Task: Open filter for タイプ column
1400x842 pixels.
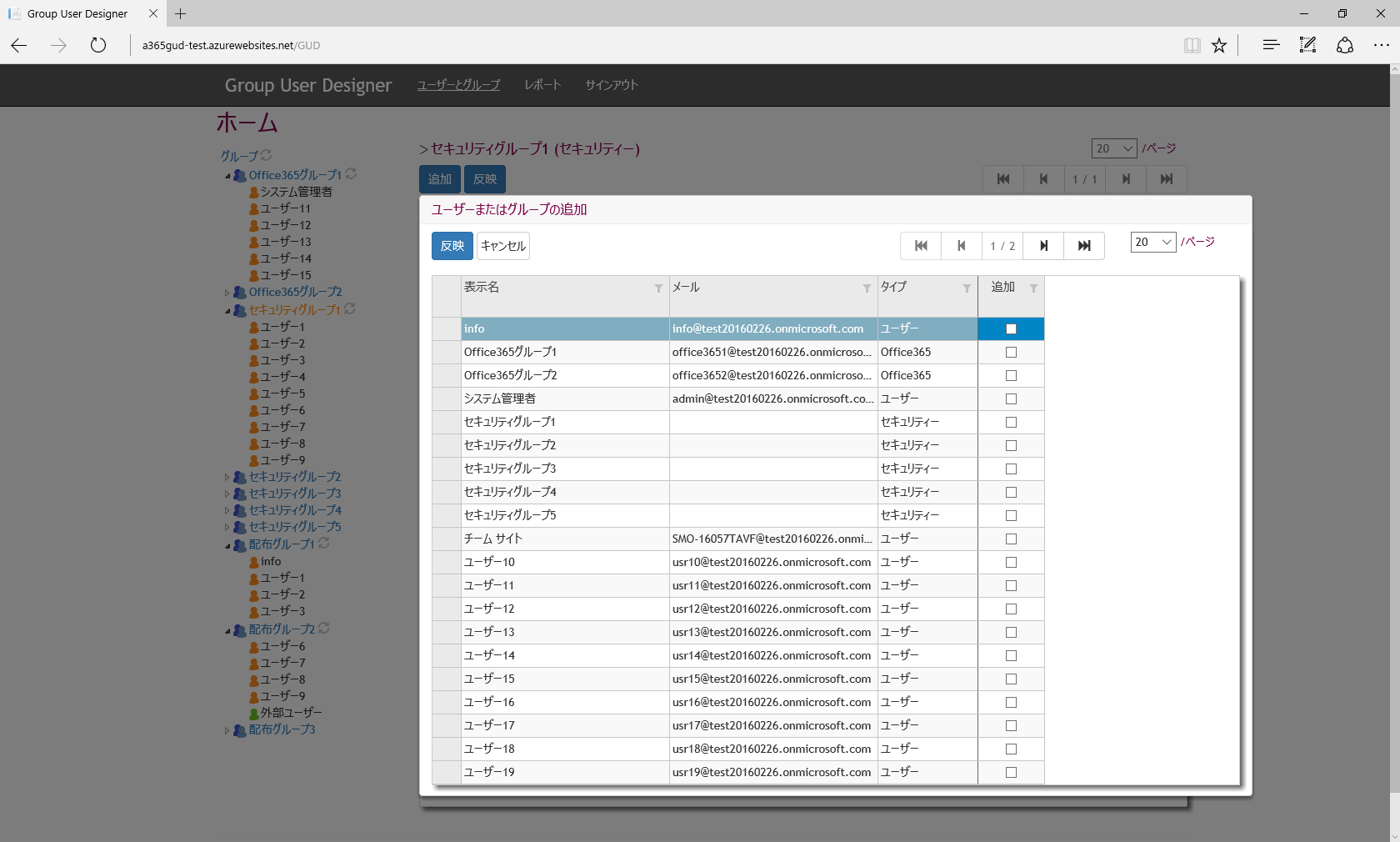Action: coord(967,288)
